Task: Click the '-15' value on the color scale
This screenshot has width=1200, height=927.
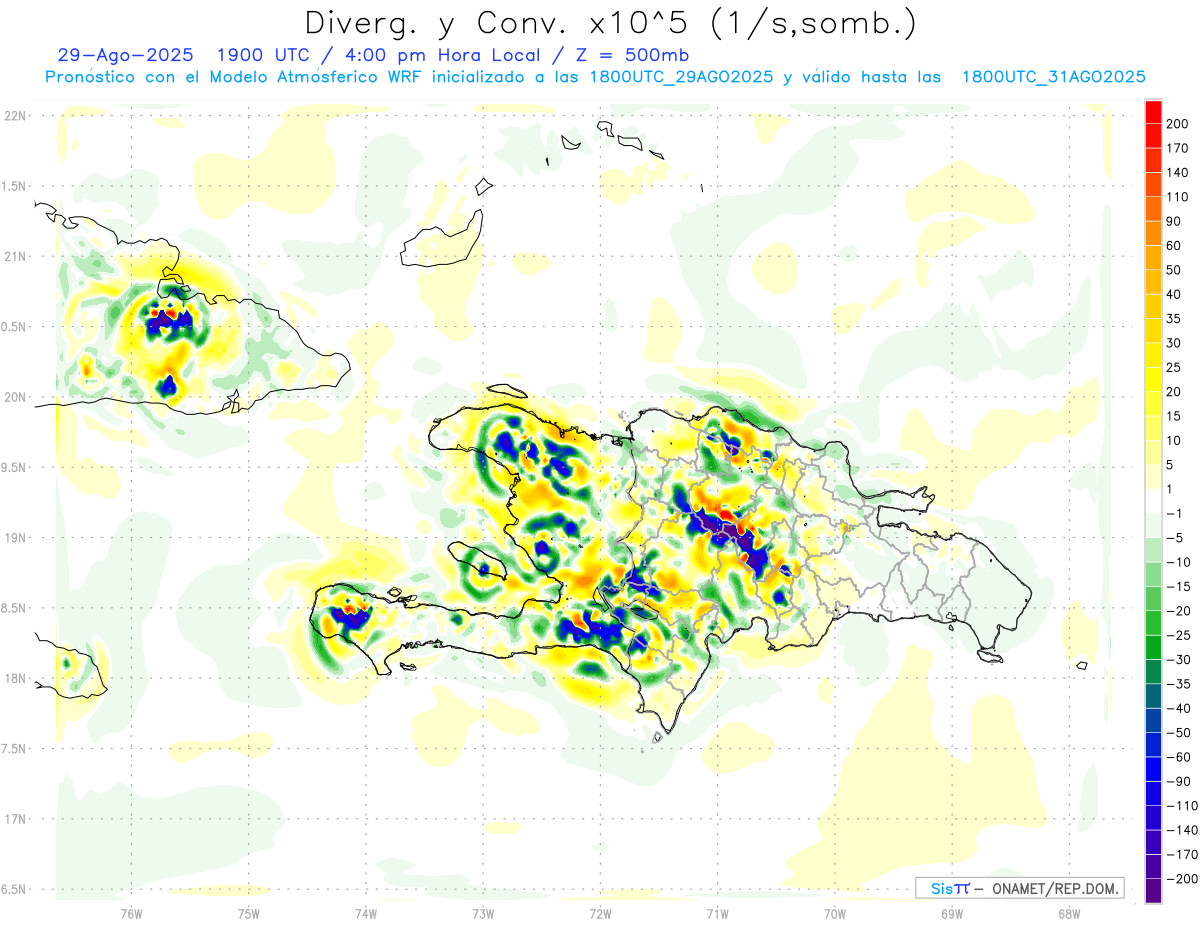Action: (1178, 587)
